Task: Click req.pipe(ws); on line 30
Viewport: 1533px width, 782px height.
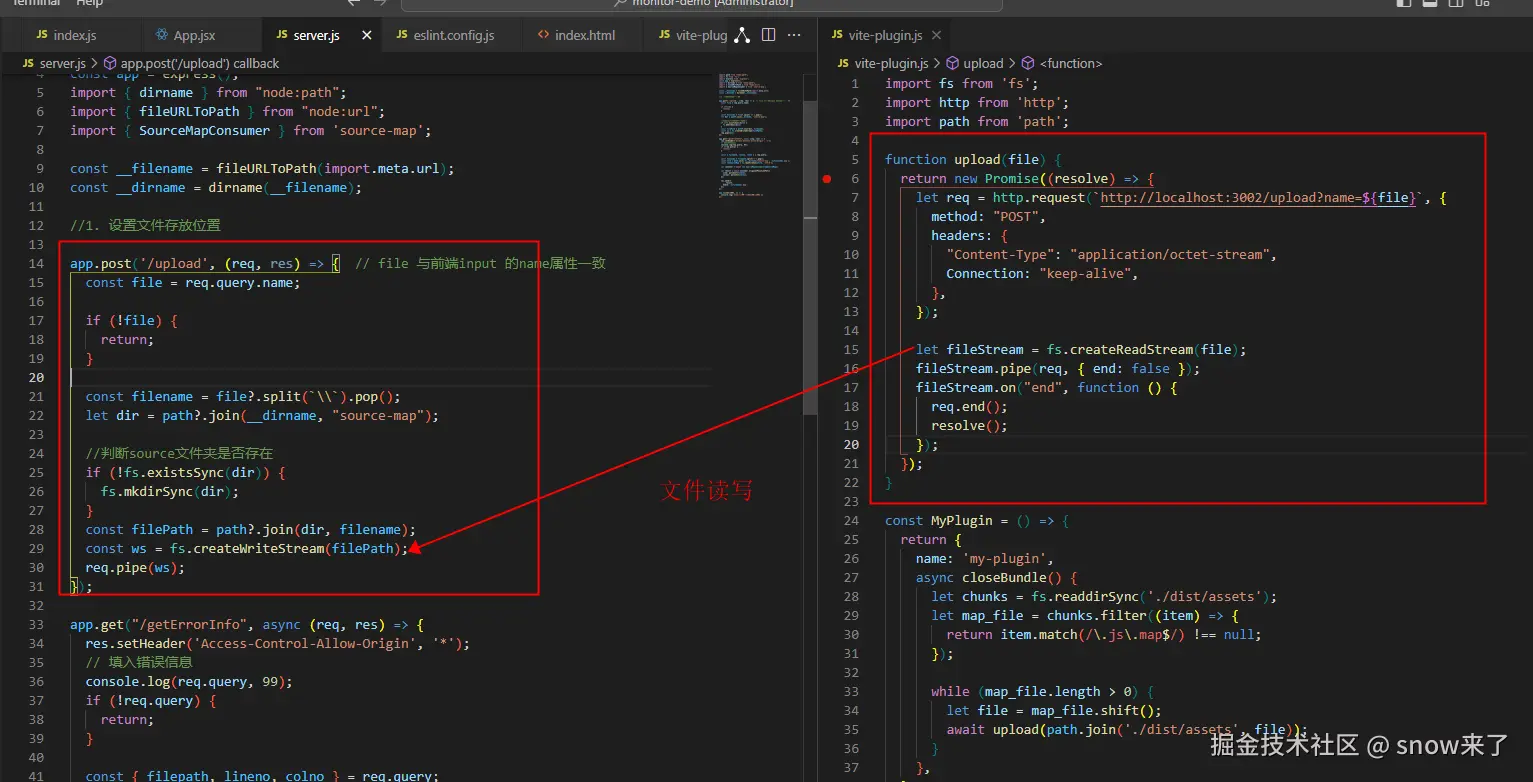Action: 135,568
